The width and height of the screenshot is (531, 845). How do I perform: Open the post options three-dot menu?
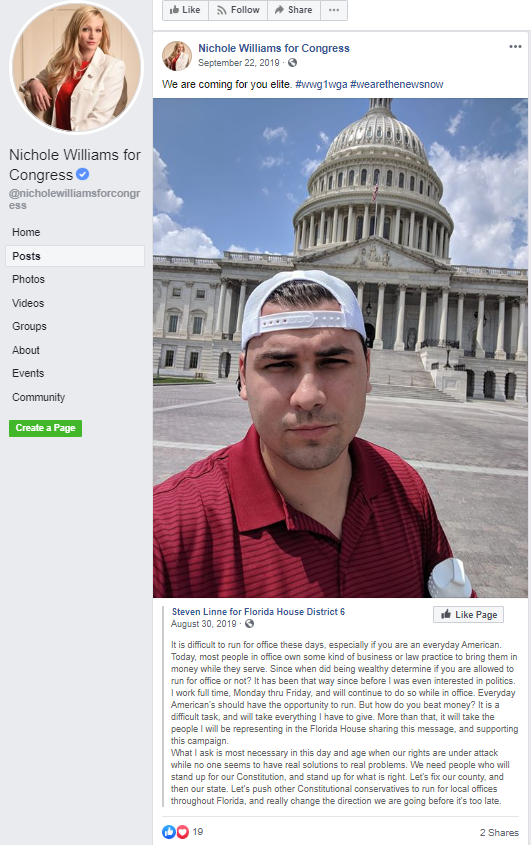click(515, 46)
